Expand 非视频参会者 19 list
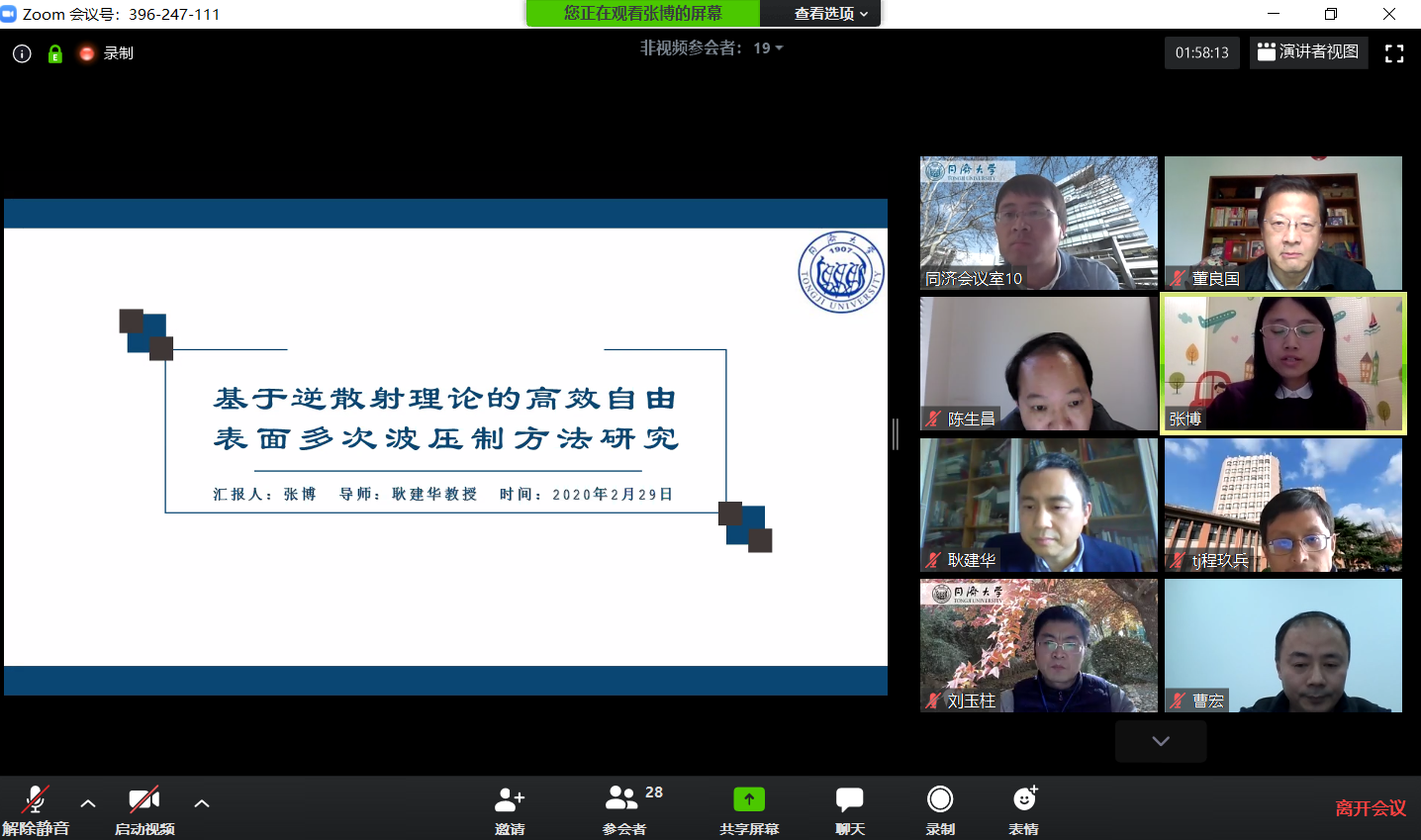Screen dimensions: 1421x840 (711, 47)
